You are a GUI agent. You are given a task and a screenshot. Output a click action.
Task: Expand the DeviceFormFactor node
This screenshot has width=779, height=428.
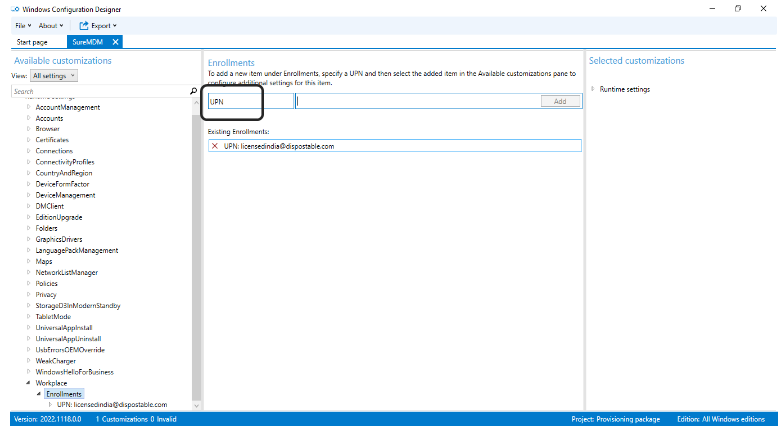tap(29, 184)
